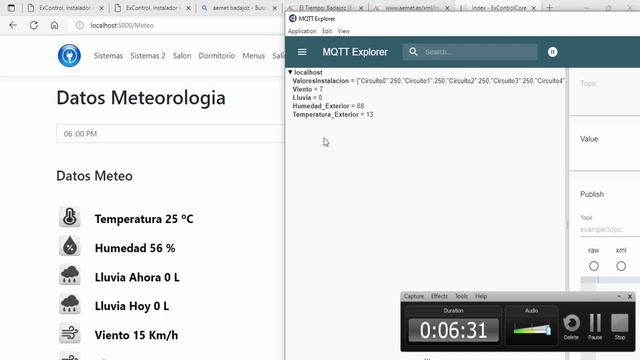640x360 pixels.
Task: Reload the browser page
Action: point(34,25)
